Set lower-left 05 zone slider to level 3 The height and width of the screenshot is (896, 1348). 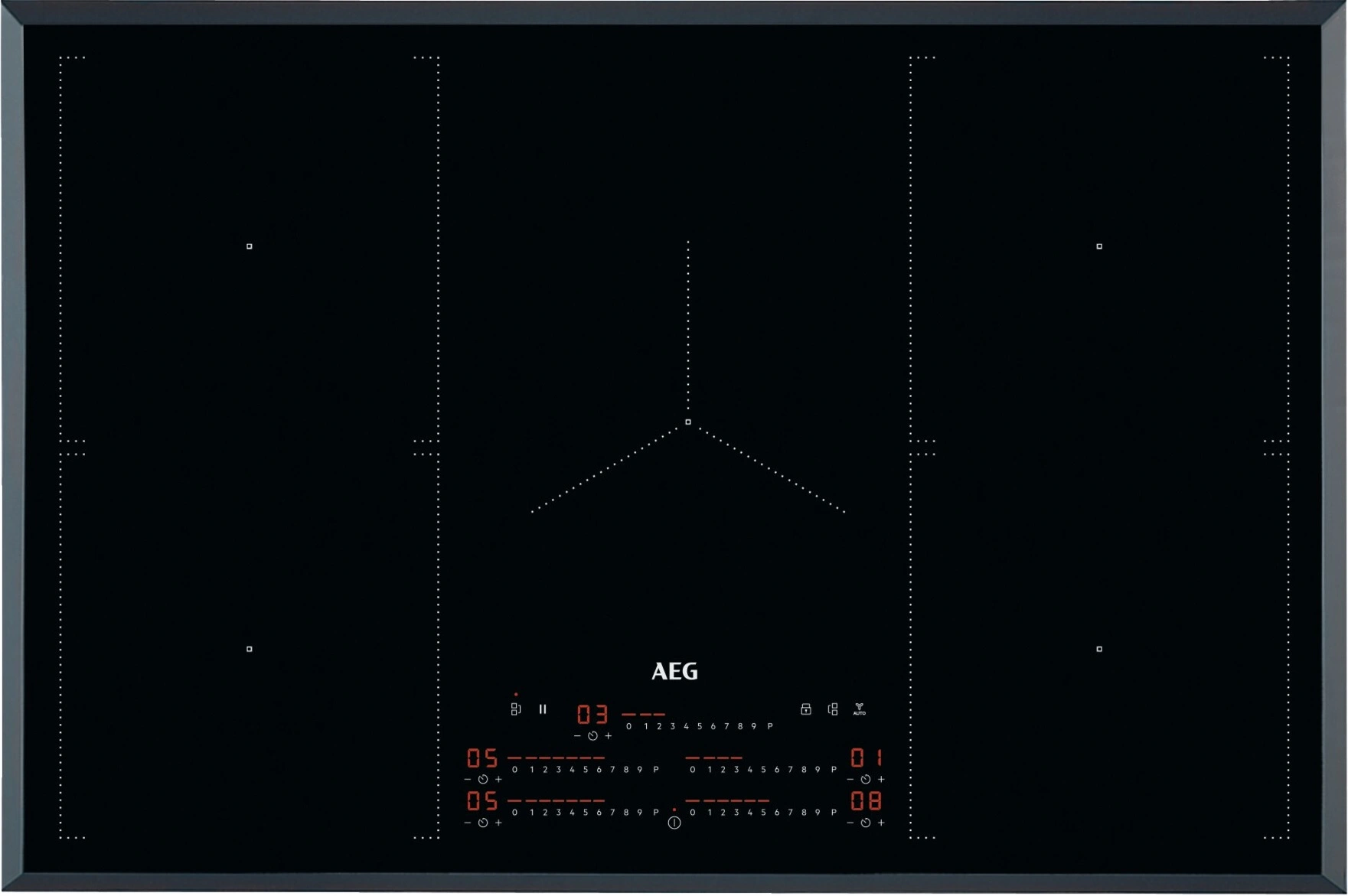pos(558,813)
